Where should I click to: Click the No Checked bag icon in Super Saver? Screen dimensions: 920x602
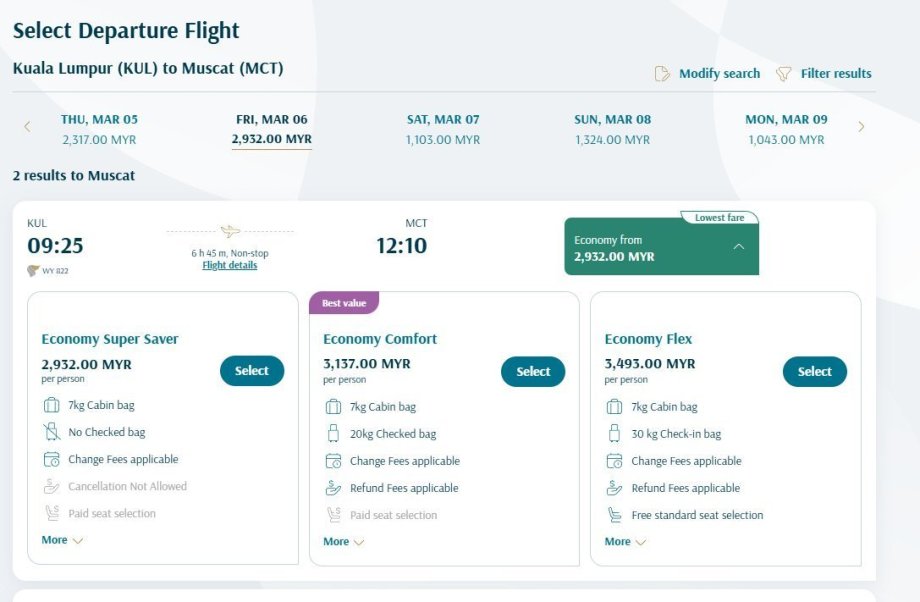point(52,432)
